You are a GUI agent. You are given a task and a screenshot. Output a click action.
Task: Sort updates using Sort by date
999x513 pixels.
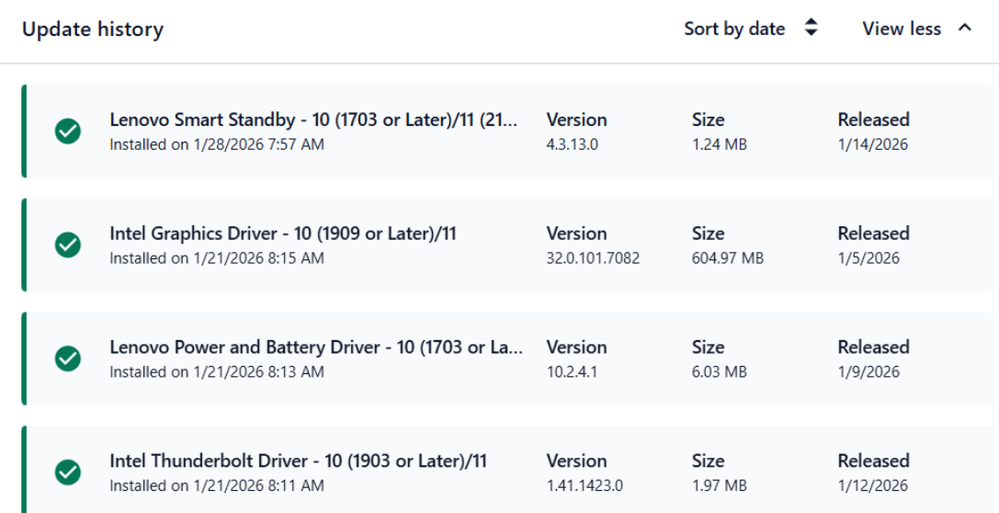[734, 29]
